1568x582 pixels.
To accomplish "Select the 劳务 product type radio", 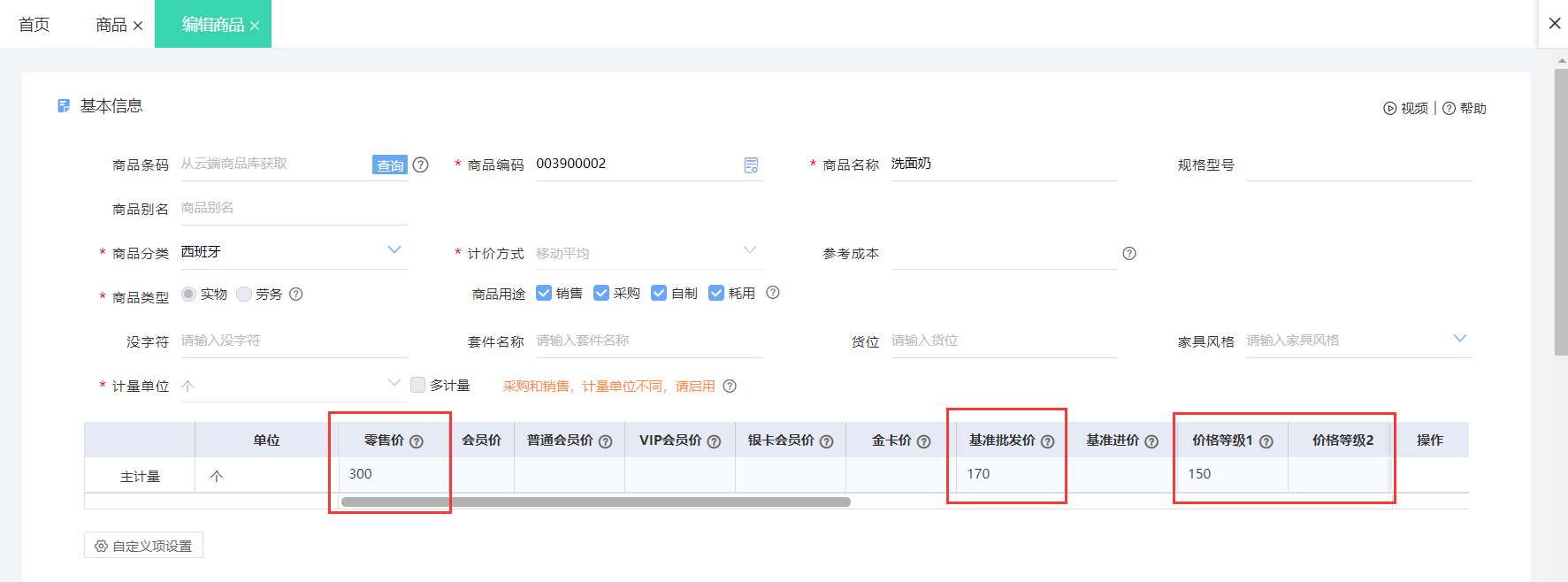I will tap(244, 294).
